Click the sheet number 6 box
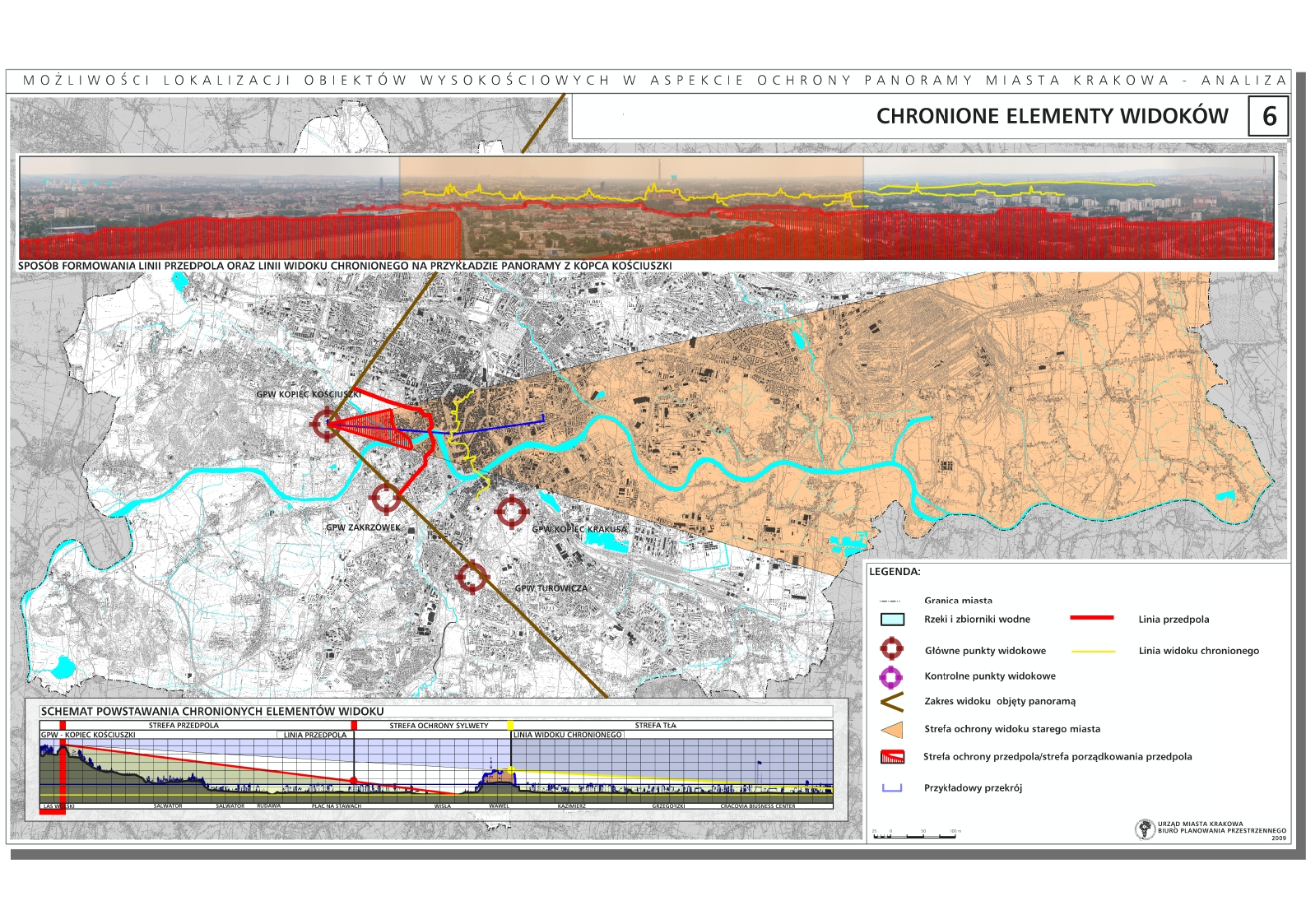 coord(1268,116)
